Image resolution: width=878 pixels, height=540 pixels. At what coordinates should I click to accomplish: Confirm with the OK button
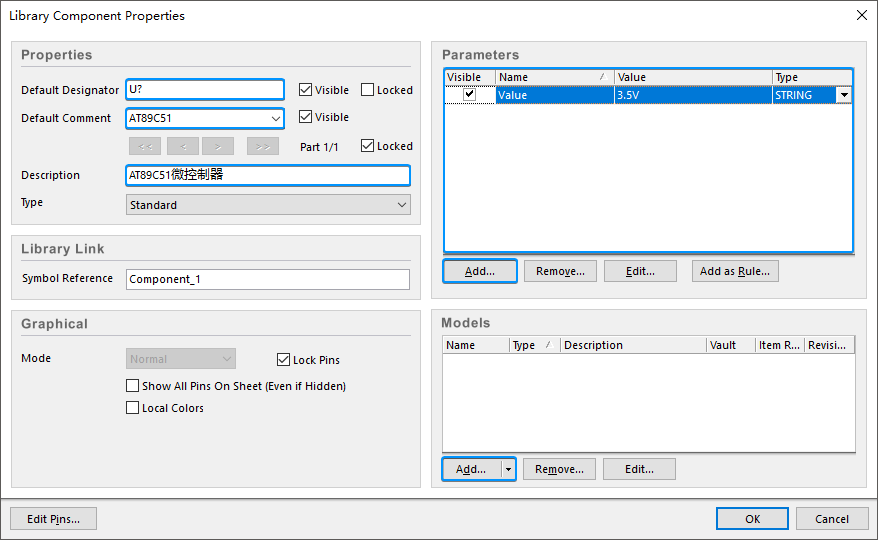point(752,519)
